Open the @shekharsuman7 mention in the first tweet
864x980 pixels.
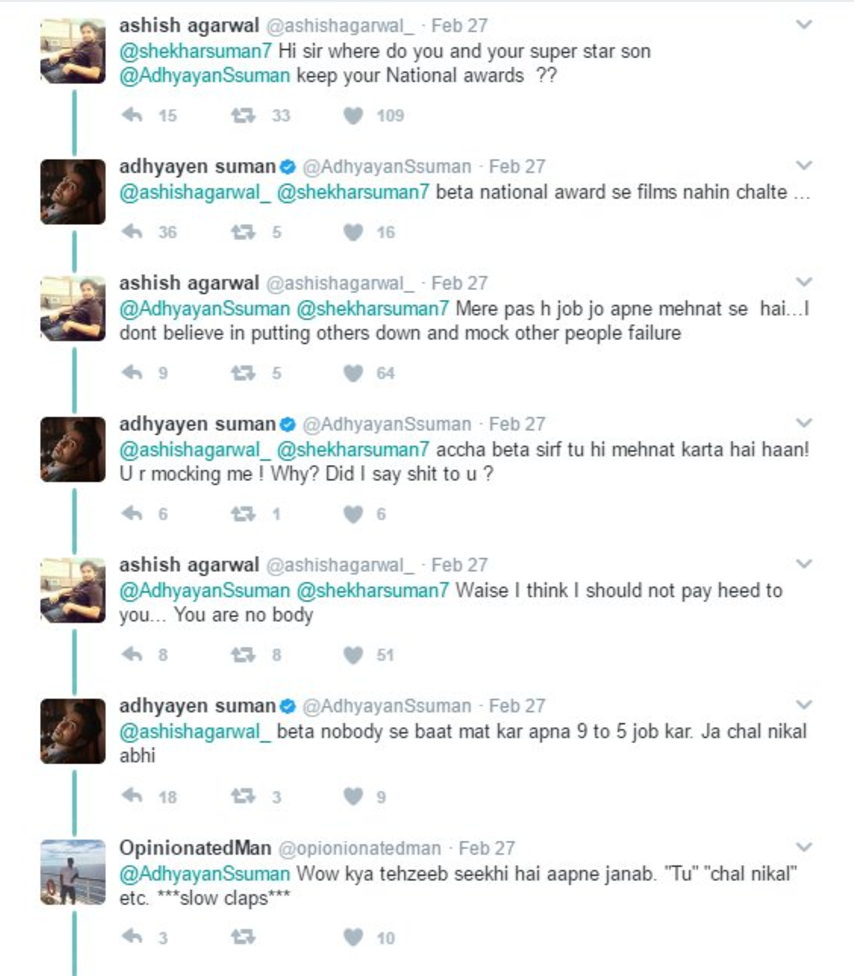coord(181,51)
